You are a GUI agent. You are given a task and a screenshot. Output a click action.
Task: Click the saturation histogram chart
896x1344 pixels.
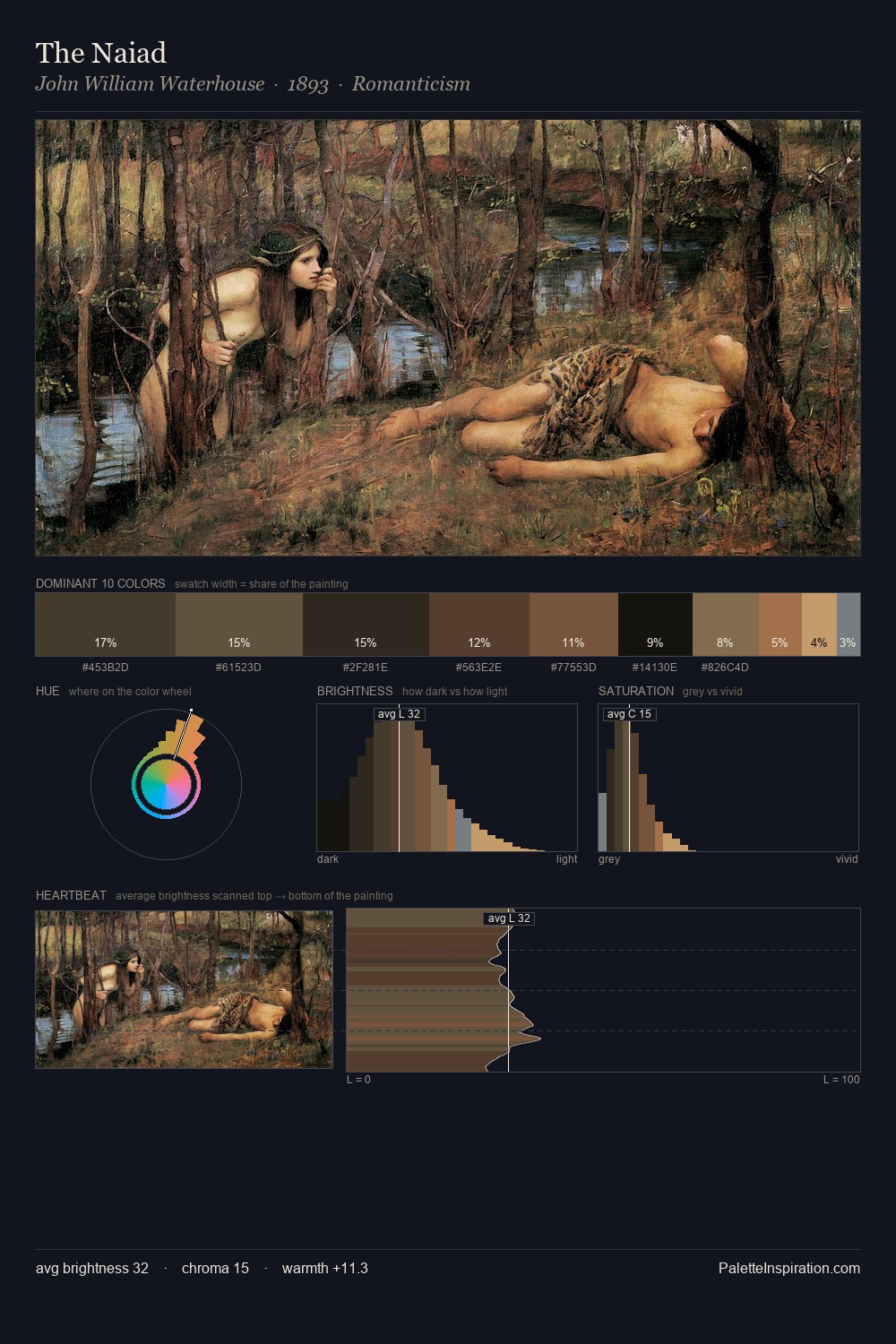click(728, 778)
